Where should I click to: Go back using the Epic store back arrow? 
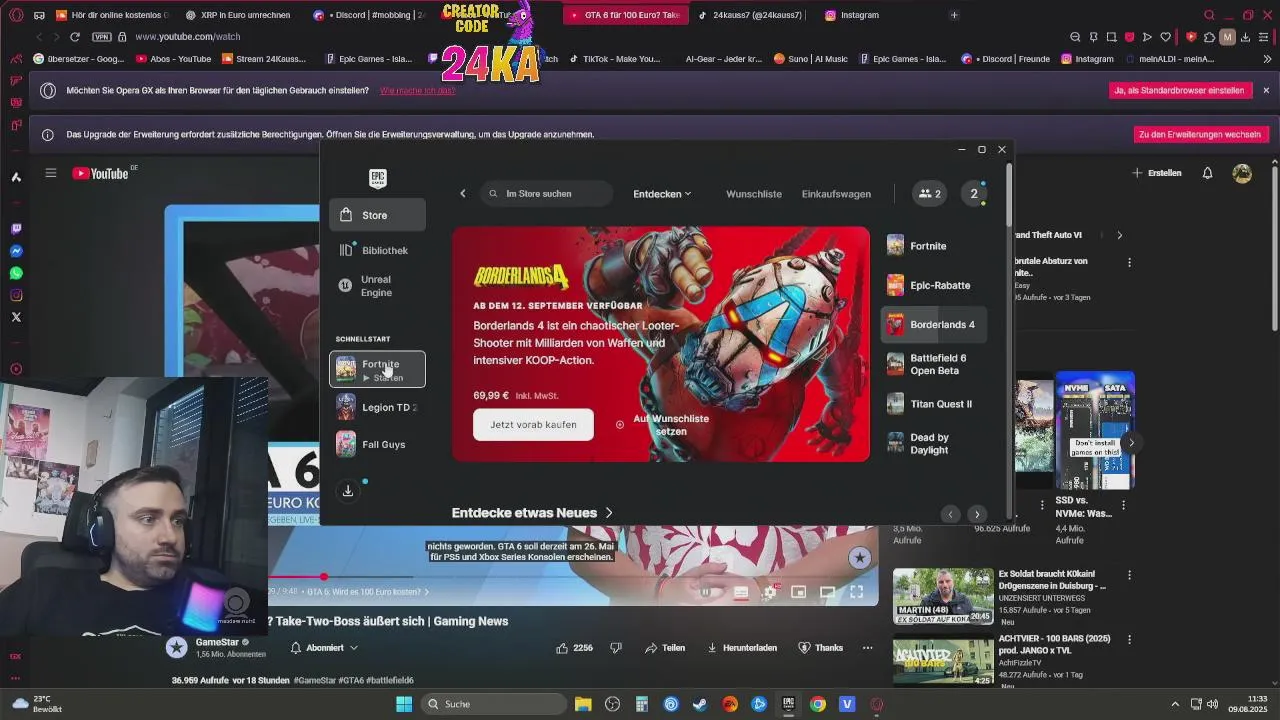pyautogui.click(x=462, y=194)
